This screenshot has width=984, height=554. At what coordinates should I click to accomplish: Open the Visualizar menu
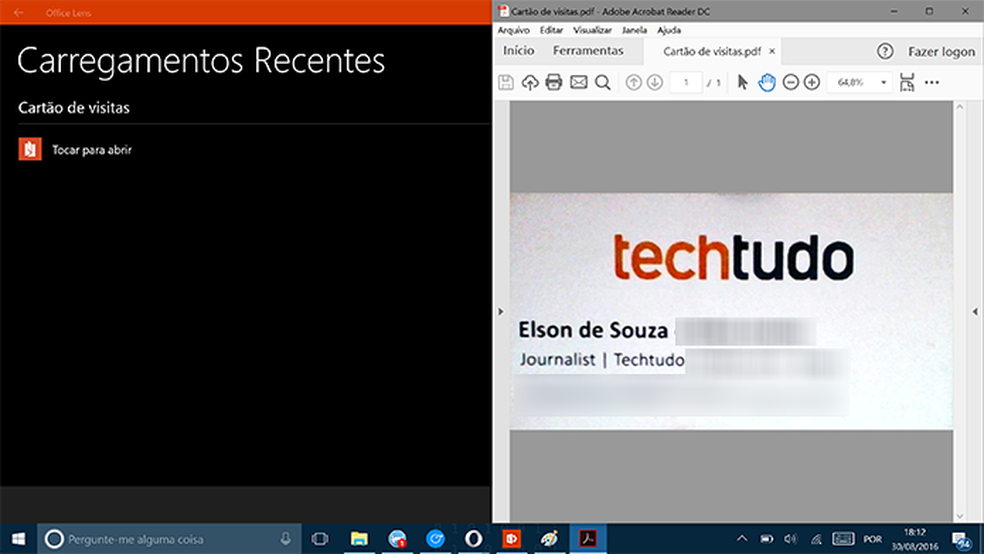point(592,30)
